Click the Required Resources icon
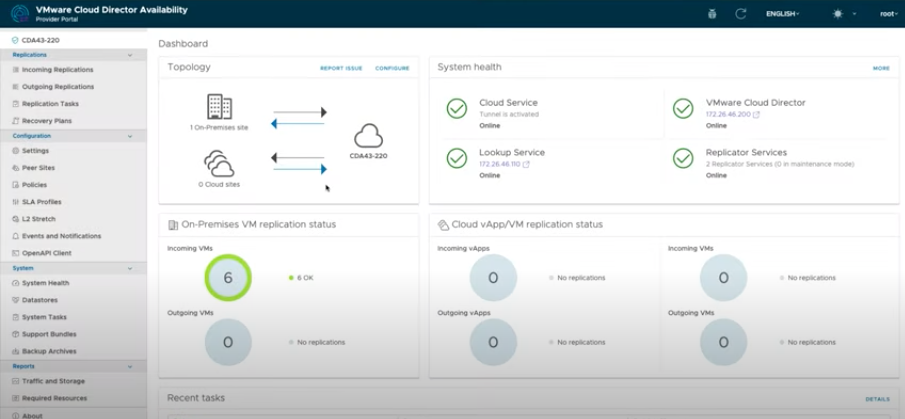The height and width of the screenshot is (419, 905). 16,398
